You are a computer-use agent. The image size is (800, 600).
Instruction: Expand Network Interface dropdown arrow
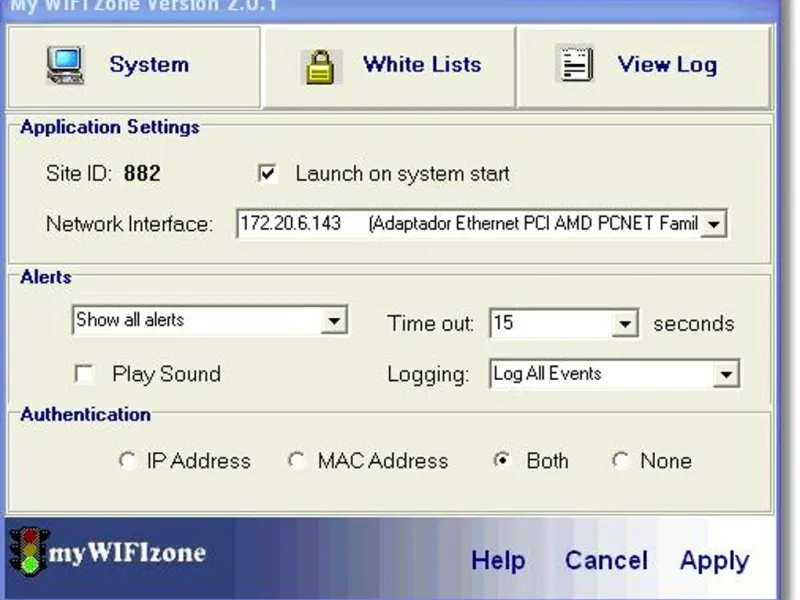coord(713,223)
